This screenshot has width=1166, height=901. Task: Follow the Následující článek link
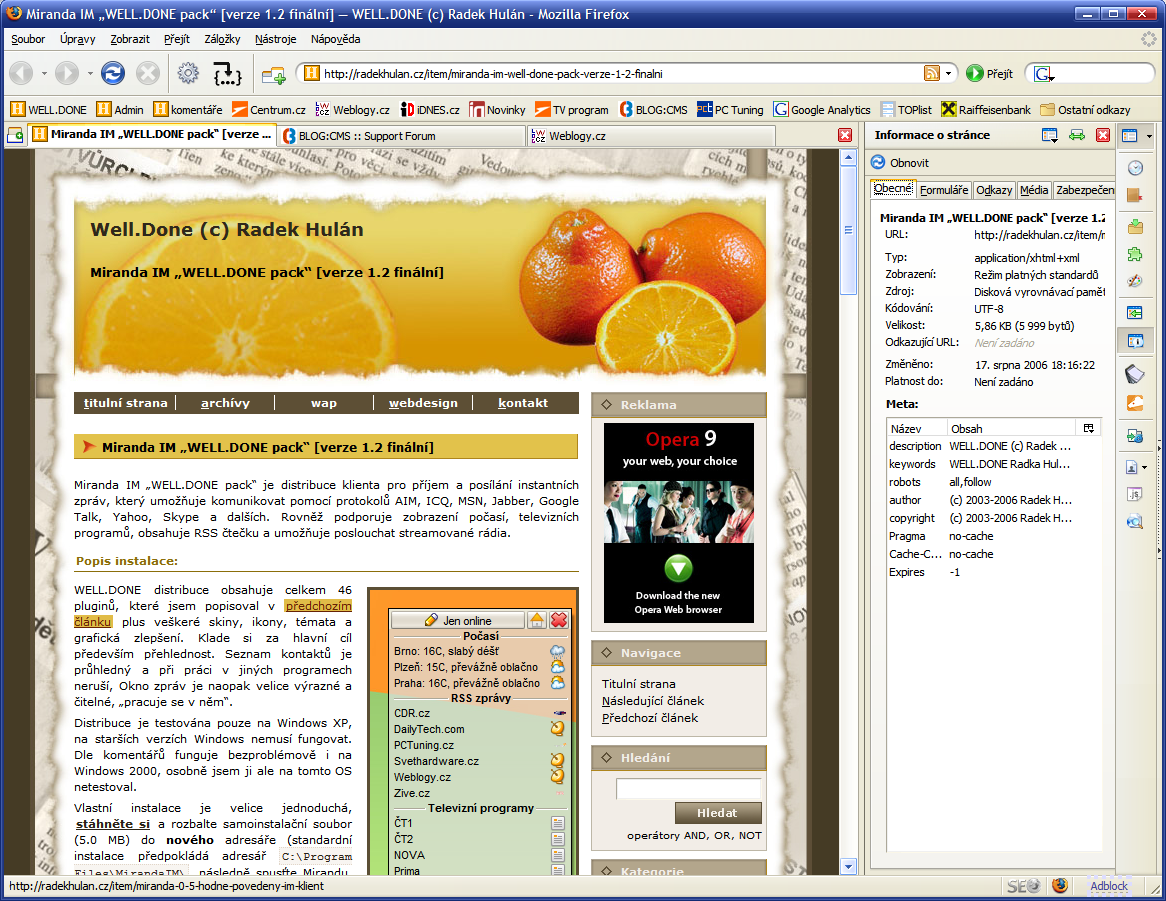point(653,701)
